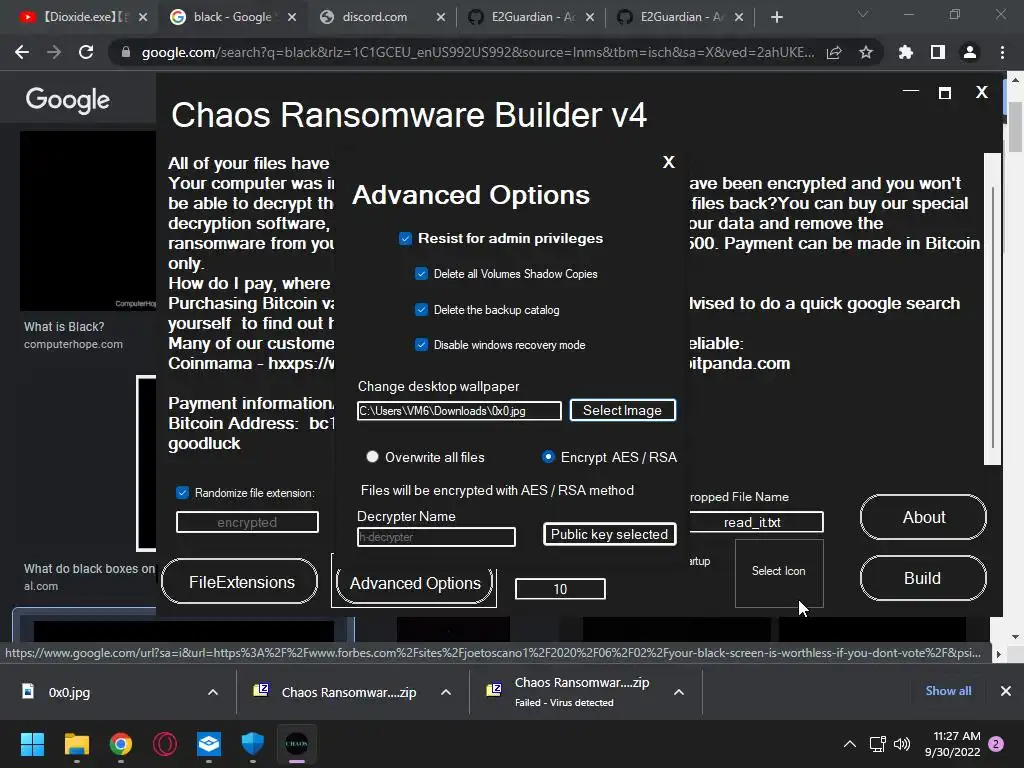The width and height of the screenshot is (1024, 768).
Task: Expand options for failed Chaos Ransomware download
Action: click(679, 692)
